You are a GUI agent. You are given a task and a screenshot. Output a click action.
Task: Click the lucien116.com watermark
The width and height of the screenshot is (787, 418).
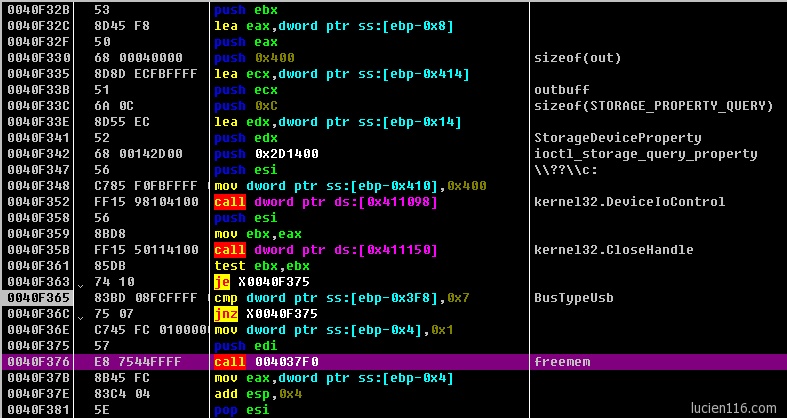[733, 408]
